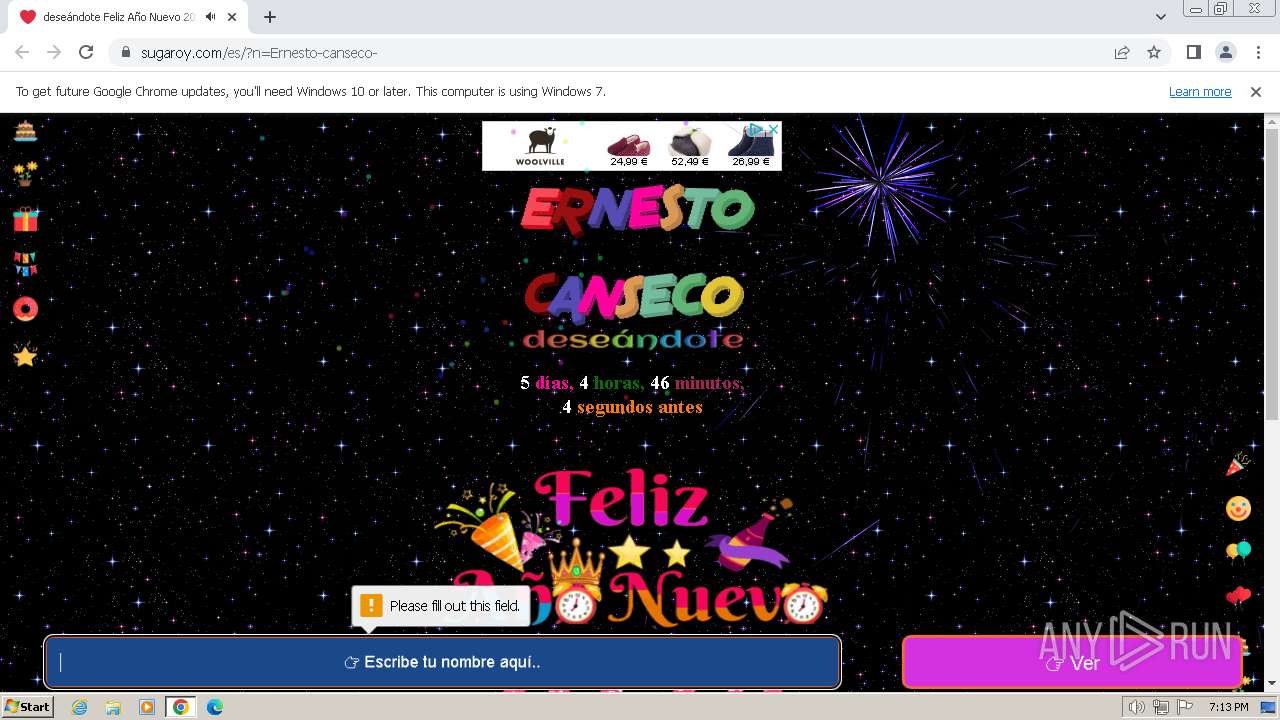Open the volume control in system tray

[1137, 707]
